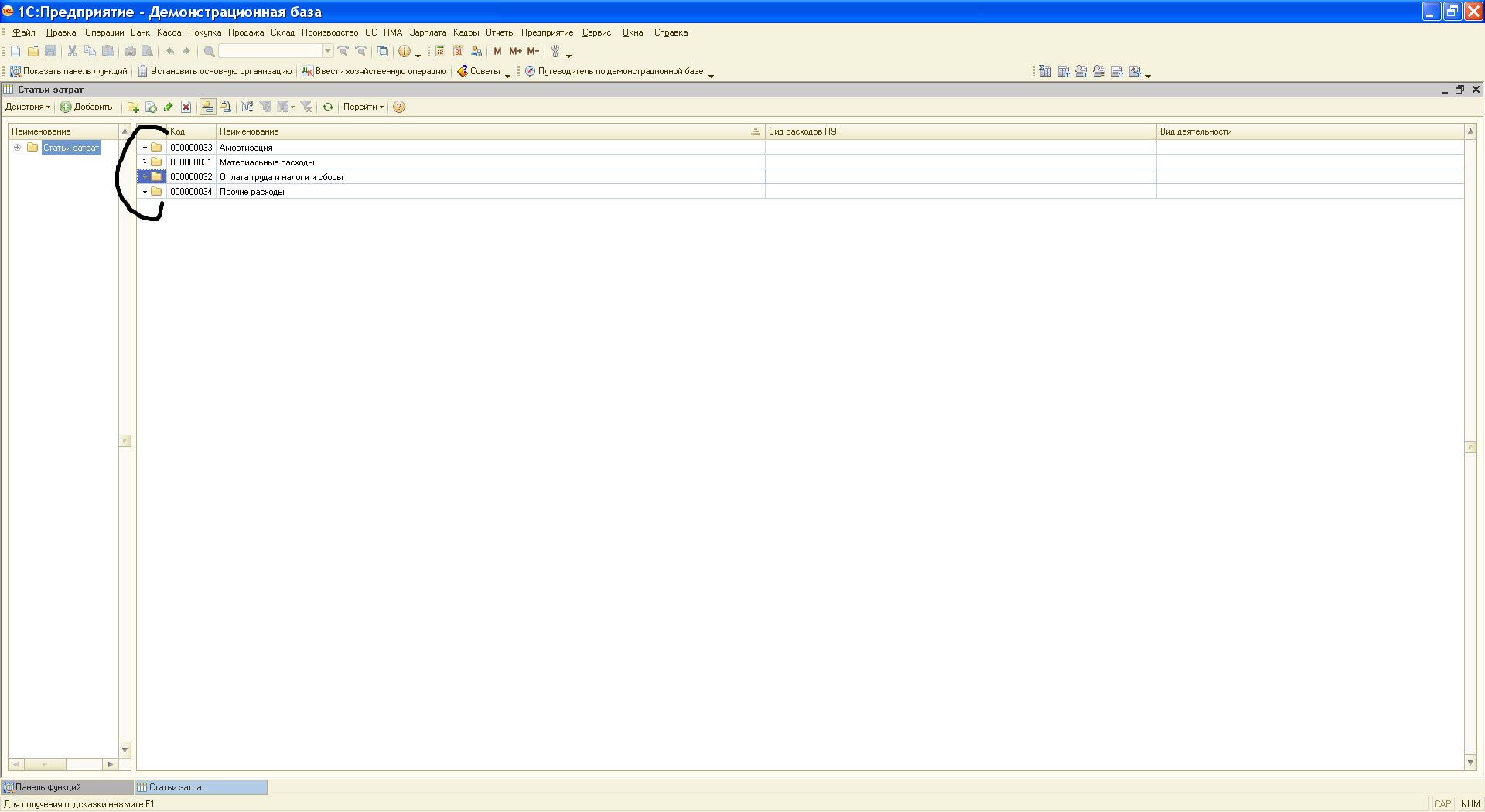Click the help question mark icon
The width and height of the screenshot is (1485, 812).
399,107
